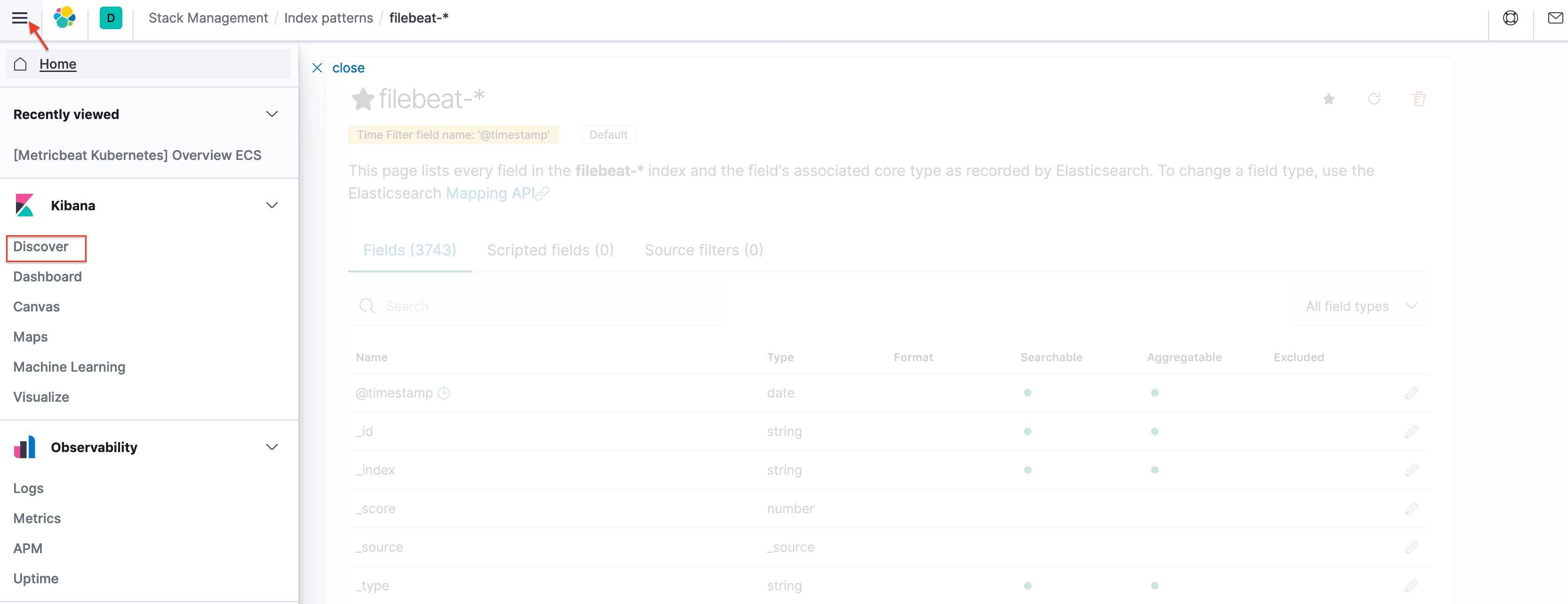
Task: Open the Mapping API link
Action: click(491, 193)
